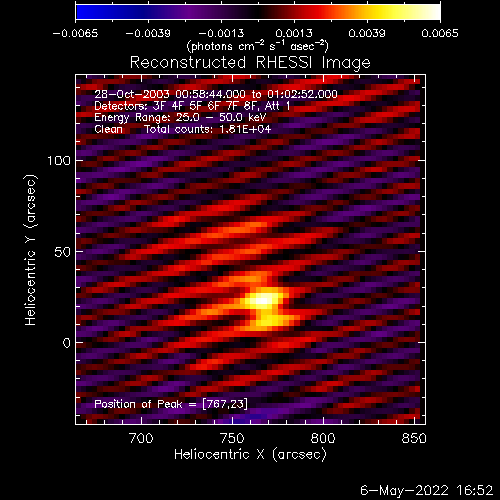Click the X-axis tick label '700'

click(x=141, y=438)
